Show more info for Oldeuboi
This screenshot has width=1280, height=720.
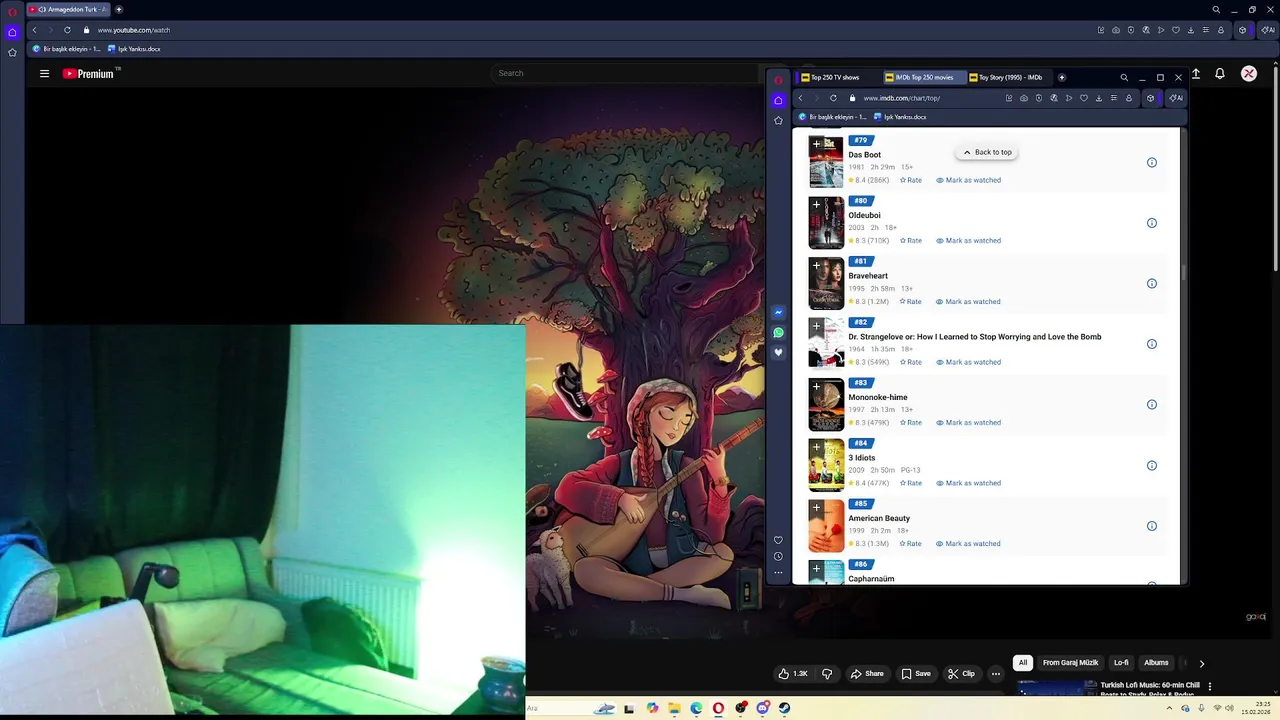[1152, 223]
